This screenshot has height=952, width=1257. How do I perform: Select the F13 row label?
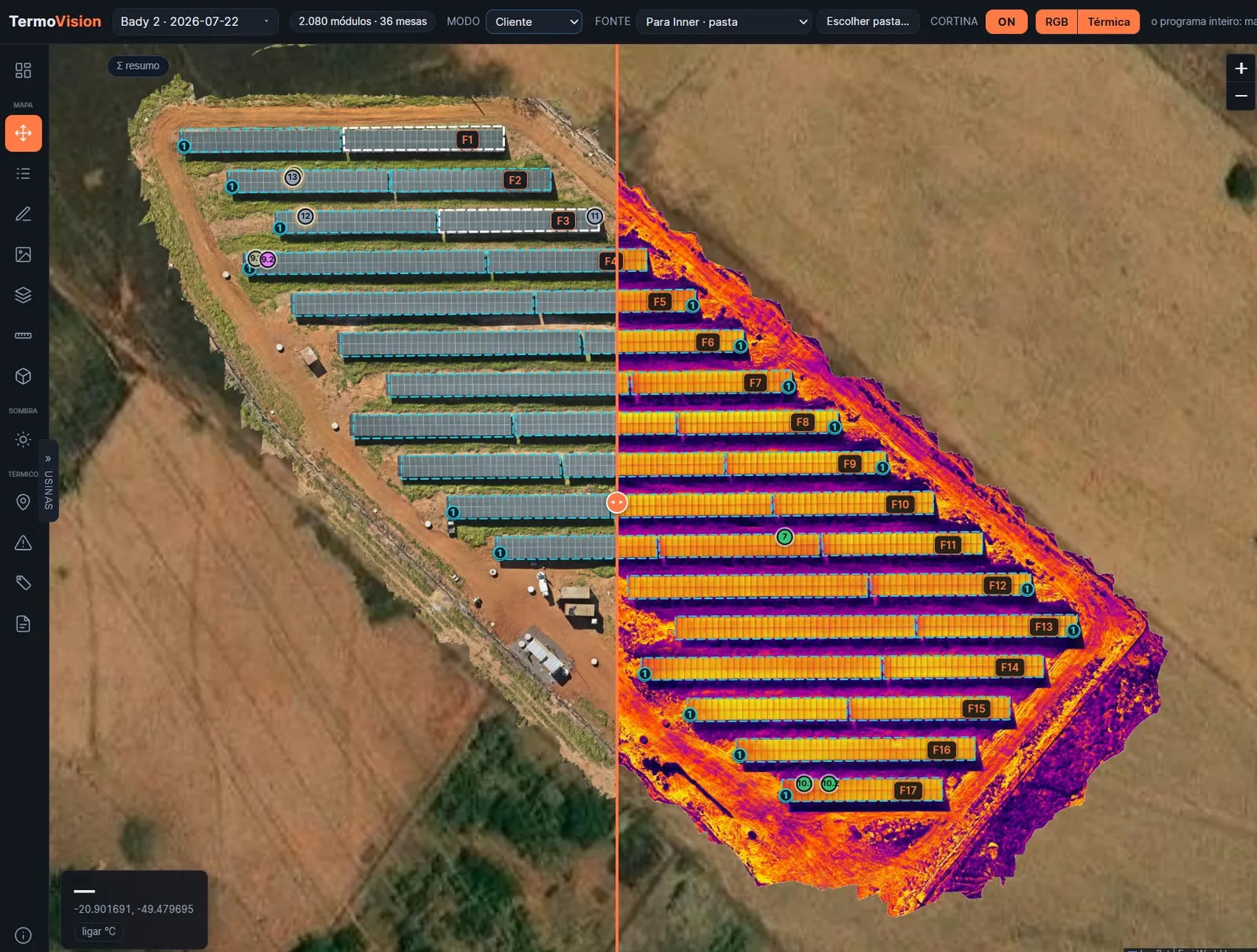(1043, 627)
